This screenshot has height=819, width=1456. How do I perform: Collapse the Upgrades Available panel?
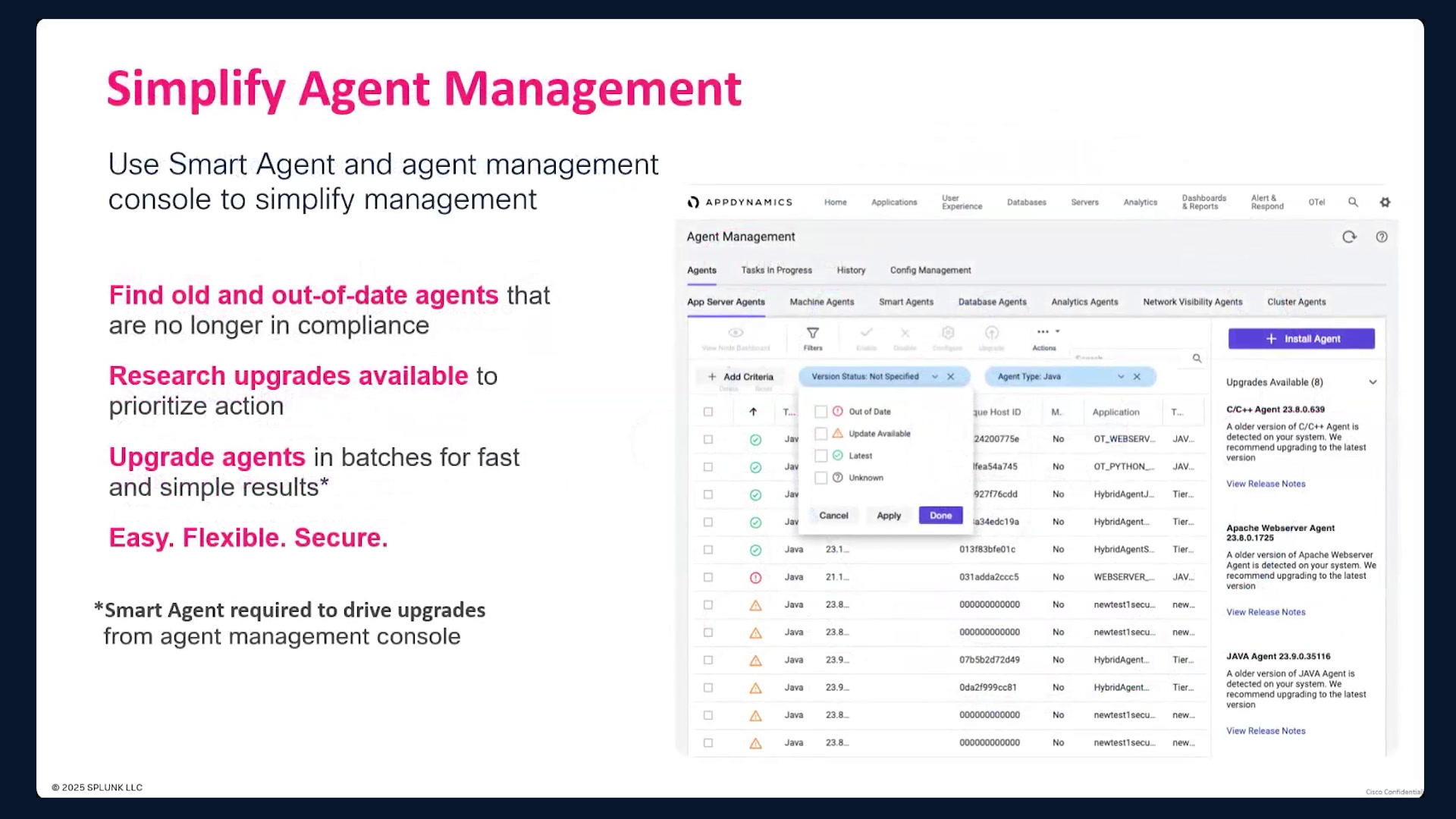click(1373, 382)
